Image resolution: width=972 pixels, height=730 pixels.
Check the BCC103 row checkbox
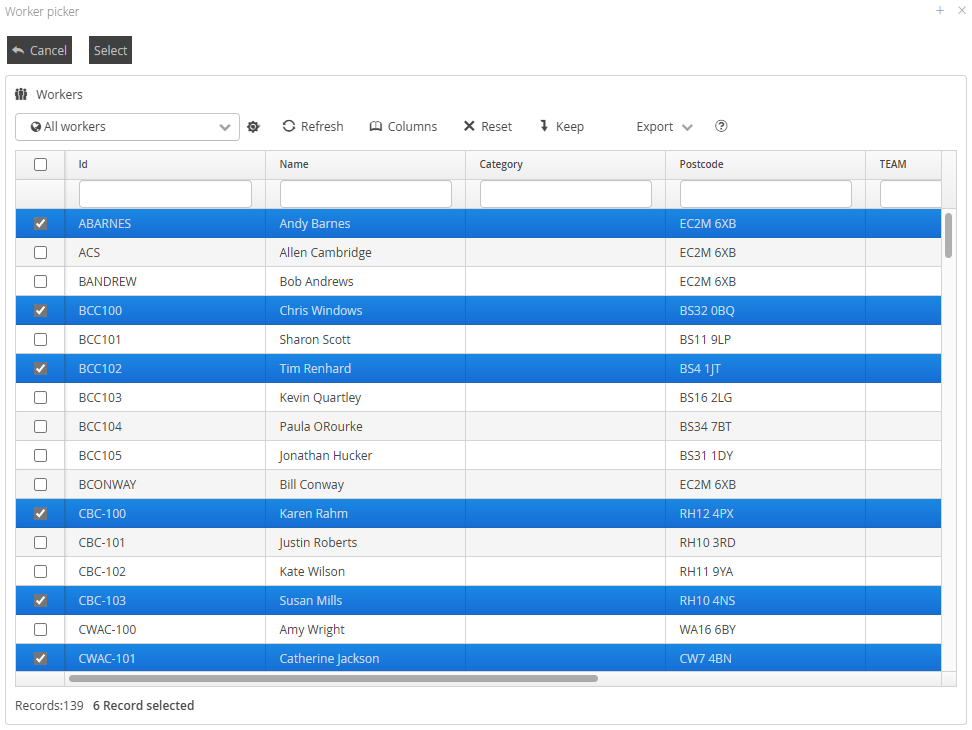coord(40,397)
